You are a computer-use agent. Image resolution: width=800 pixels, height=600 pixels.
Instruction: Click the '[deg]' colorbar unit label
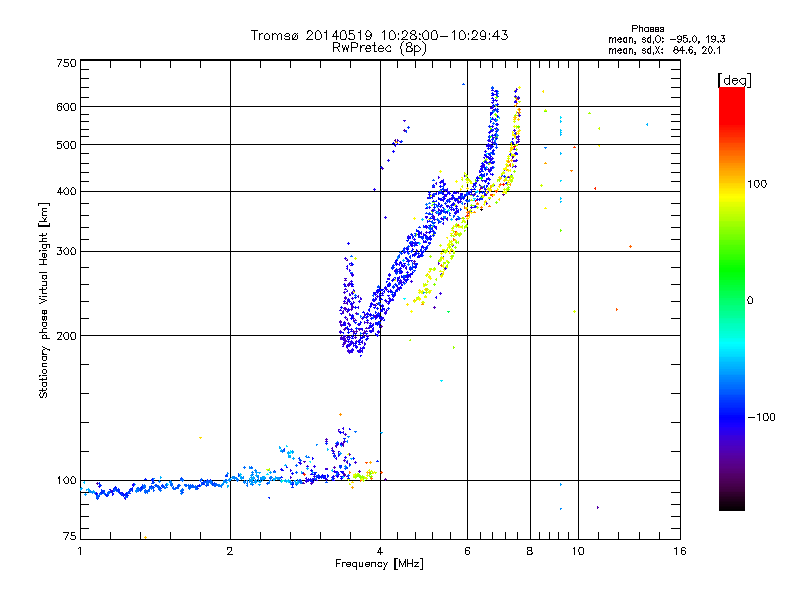pyautogui.click(x=734, y=80)
